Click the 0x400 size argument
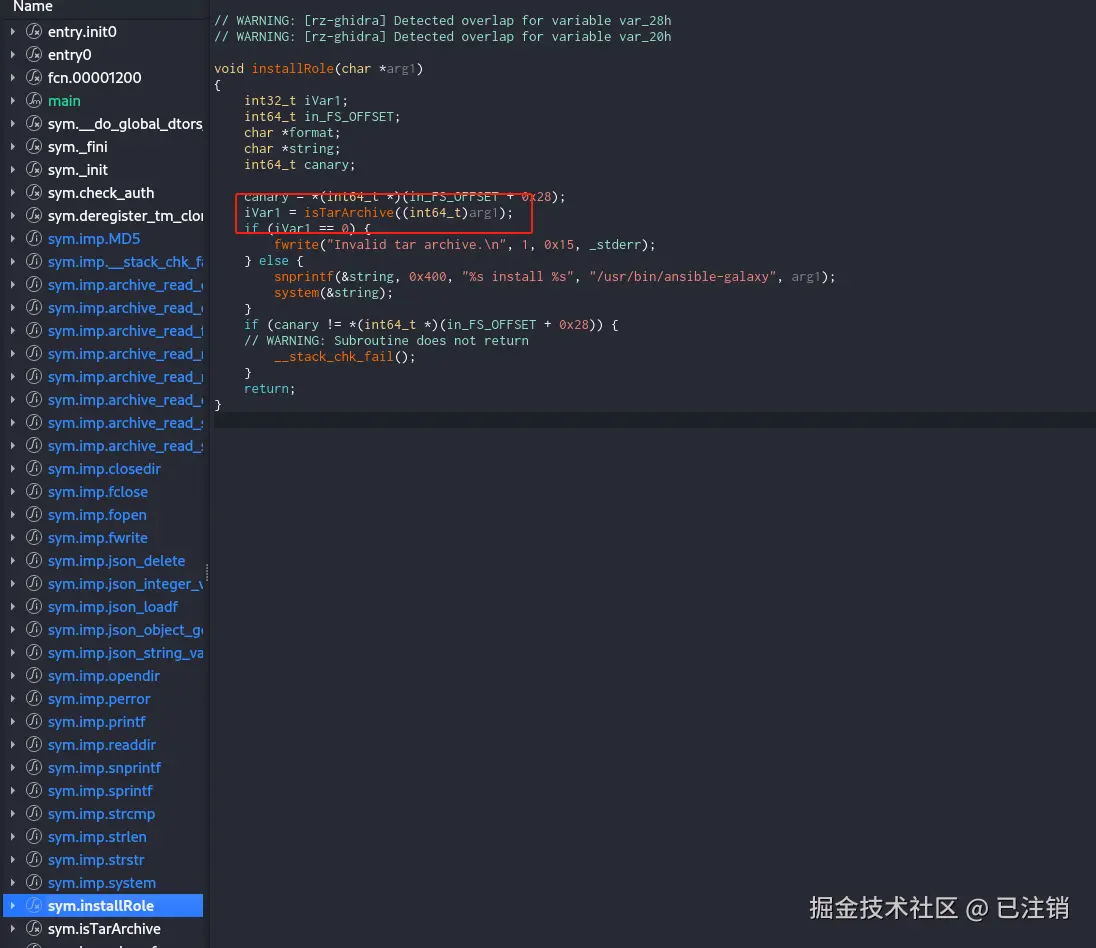 pos(428,277)
